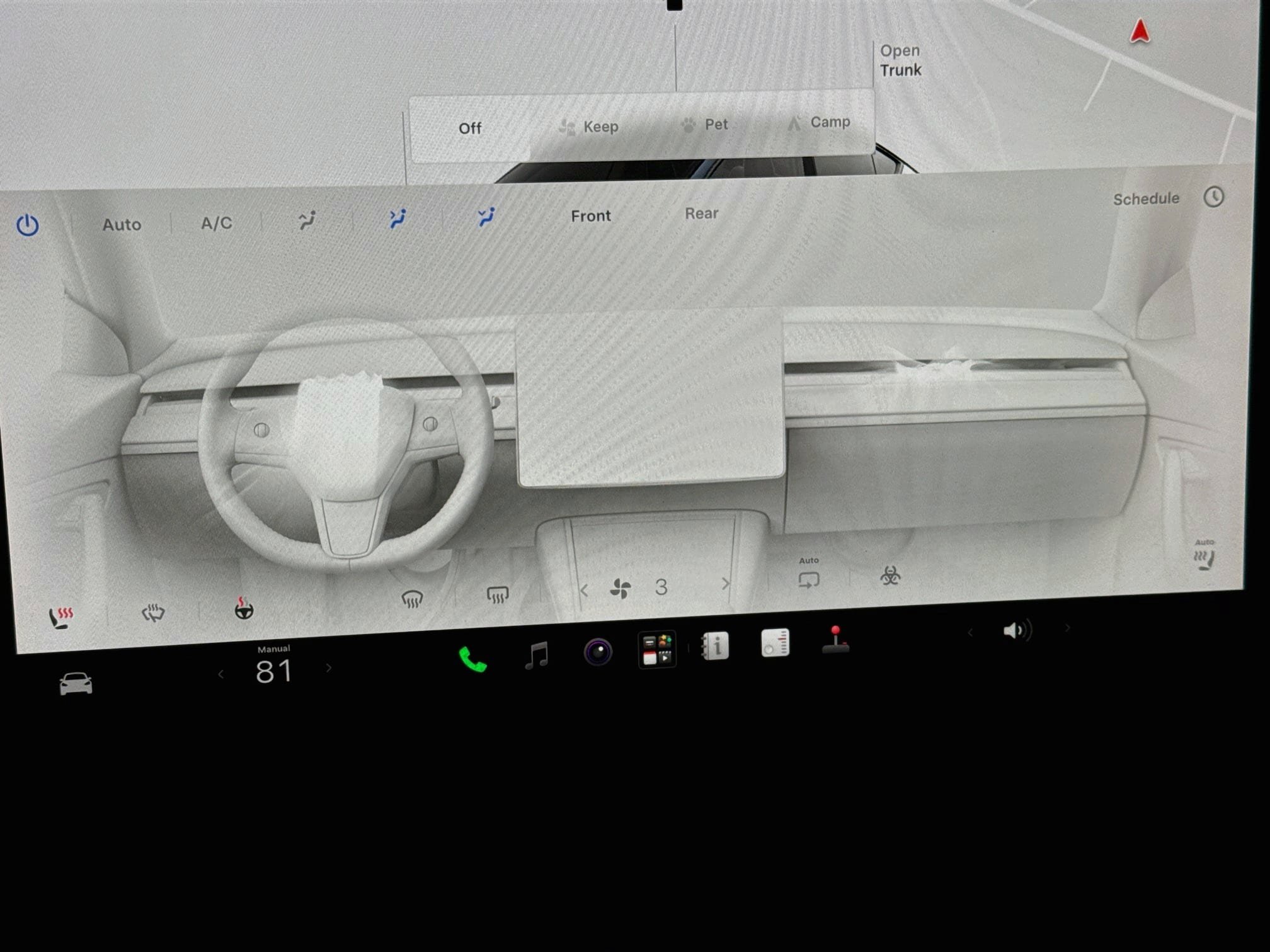Screen dimensions: 1270x952
Task: Select Keep climate mode
Action: 588,127
